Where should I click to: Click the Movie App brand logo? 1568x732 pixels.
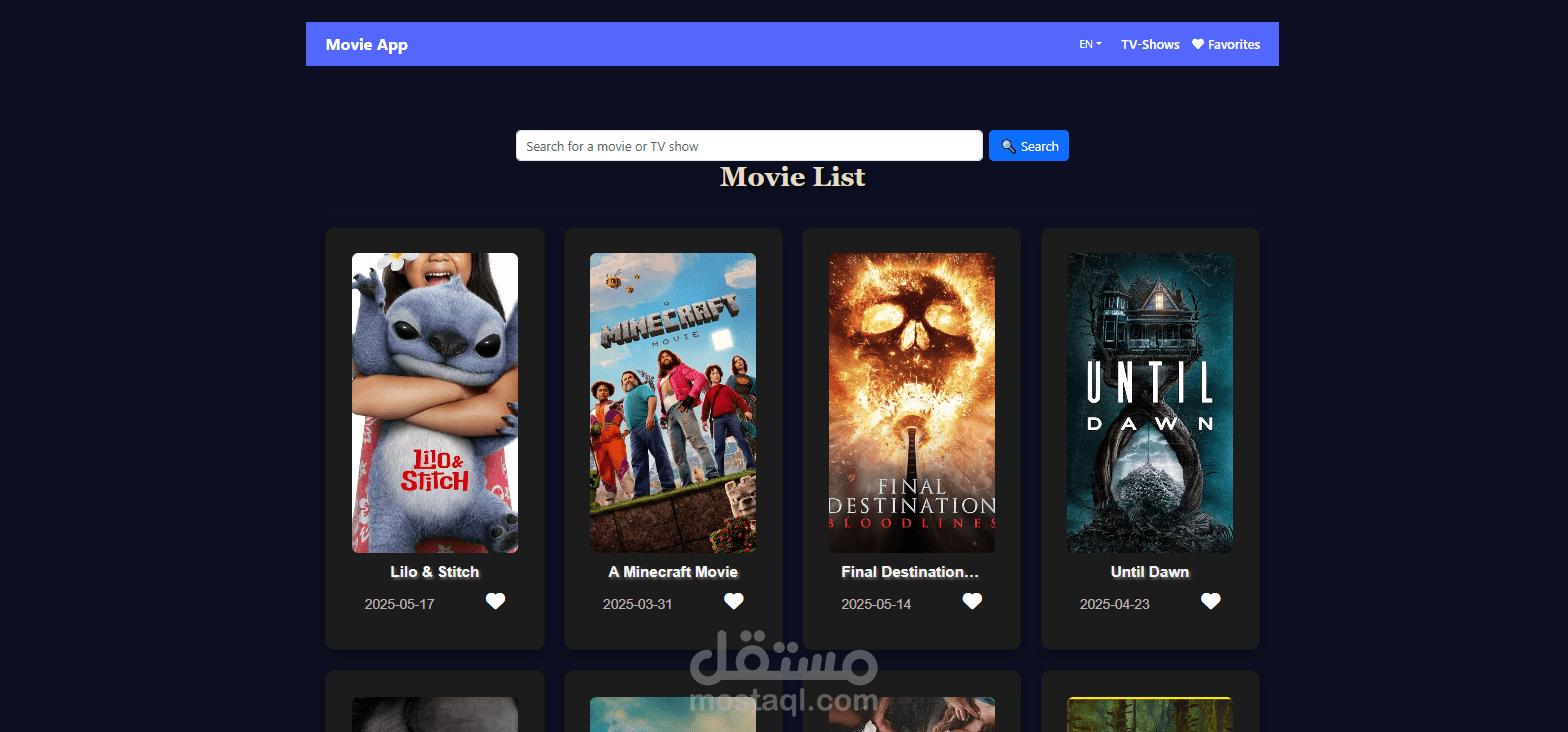(367, 44)
